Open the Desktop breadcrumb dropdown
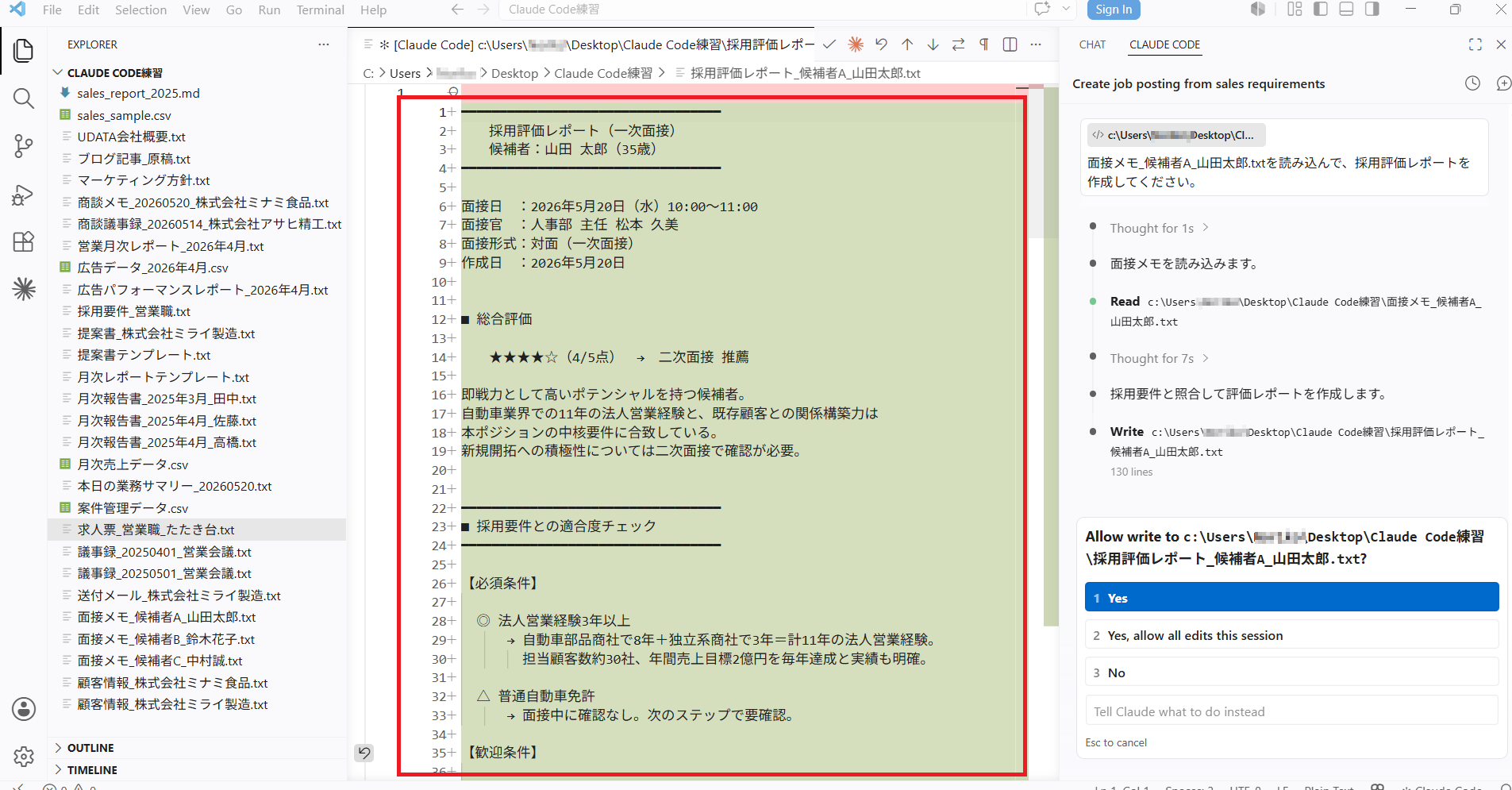 (514, 73)
